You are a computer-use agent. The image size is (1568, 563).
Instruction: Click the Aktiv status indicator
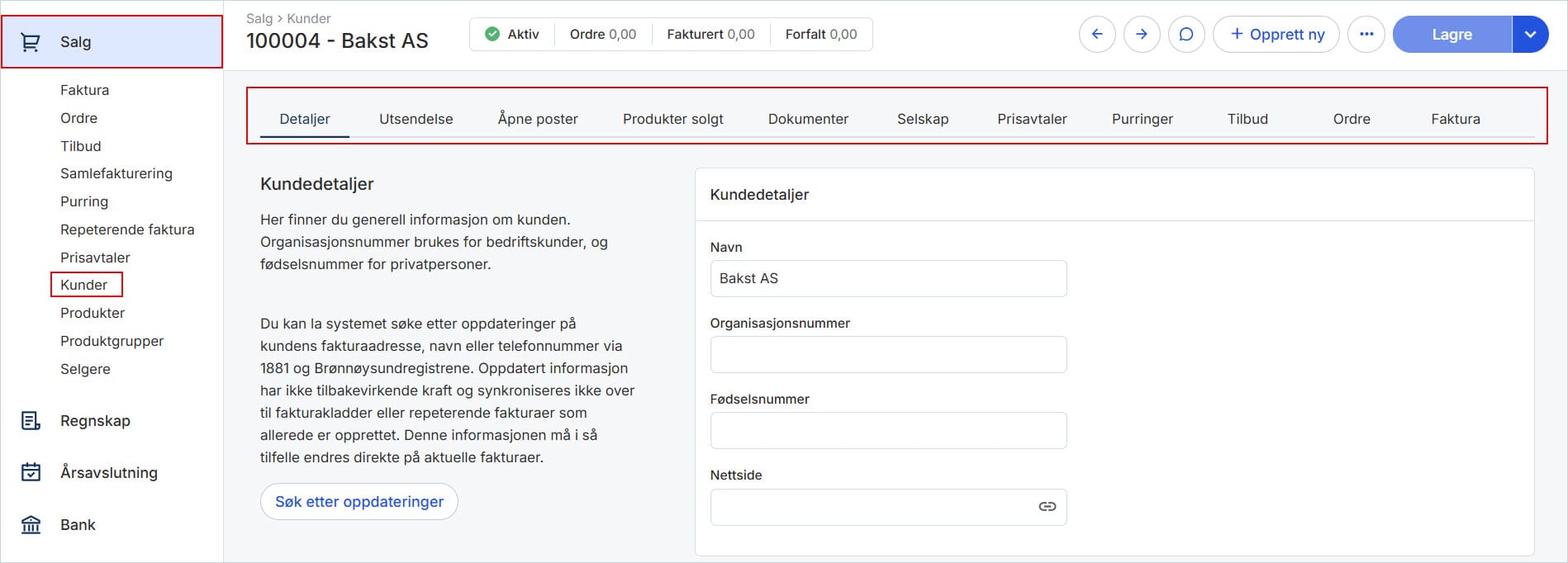coord(512,35)
